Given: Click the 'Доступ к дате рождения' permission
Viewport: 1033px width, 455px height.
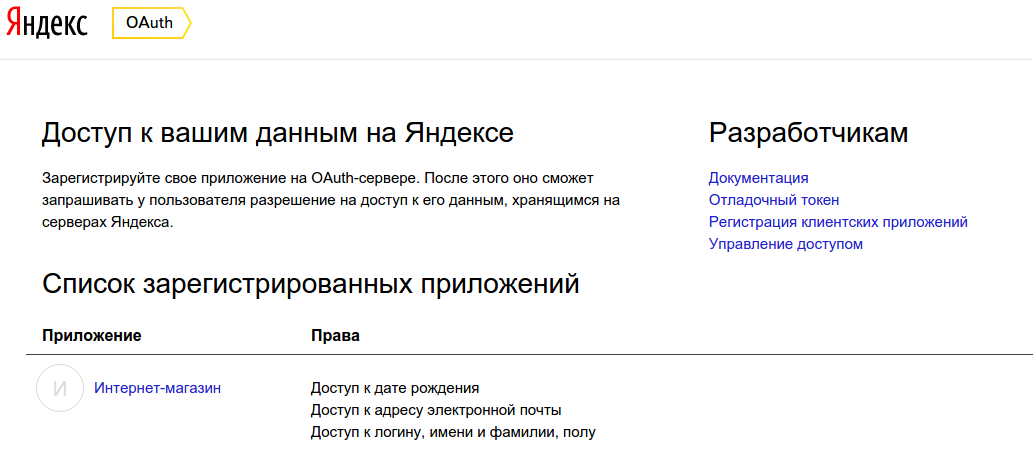Looking at the screenshot, I should click(395, 388).
